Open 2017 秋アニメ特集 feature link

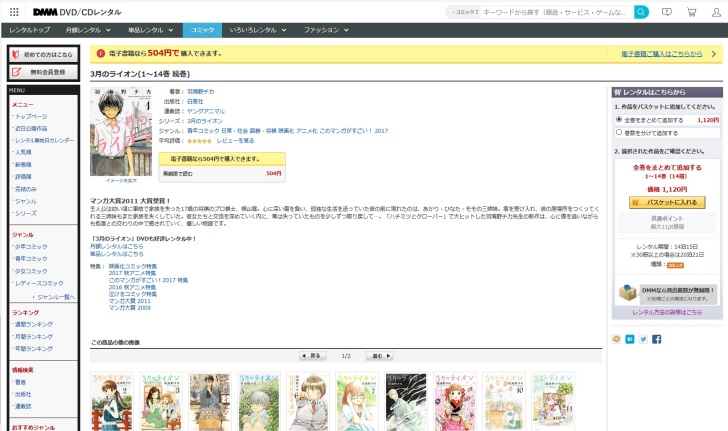(132, 273)
